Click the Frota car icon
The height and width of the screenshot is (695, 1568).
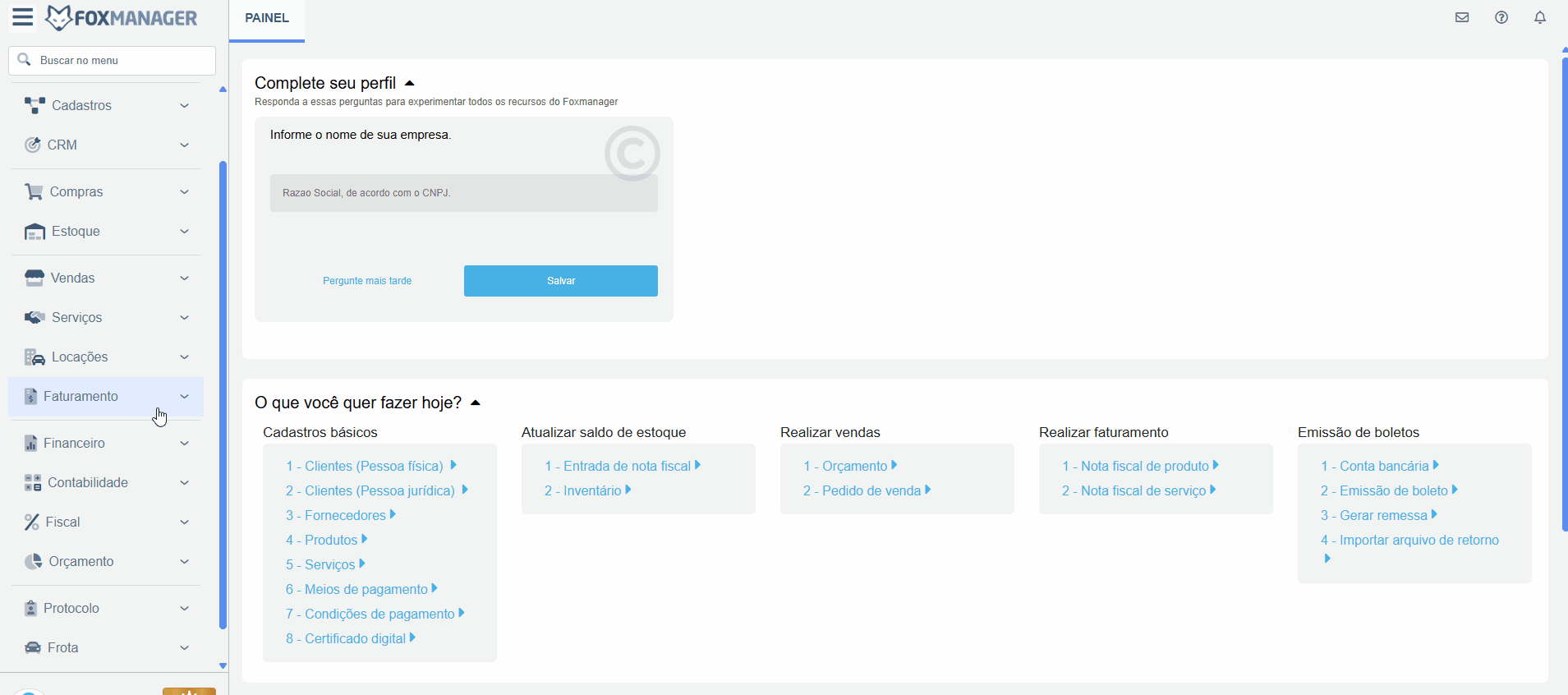(x=33, y=647)
